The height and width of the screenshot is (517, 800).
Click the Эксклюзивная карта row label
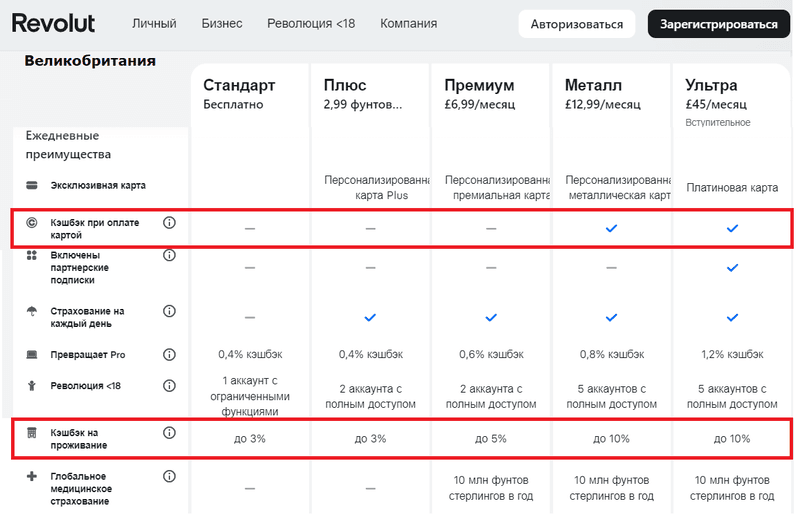coord(98,185)
